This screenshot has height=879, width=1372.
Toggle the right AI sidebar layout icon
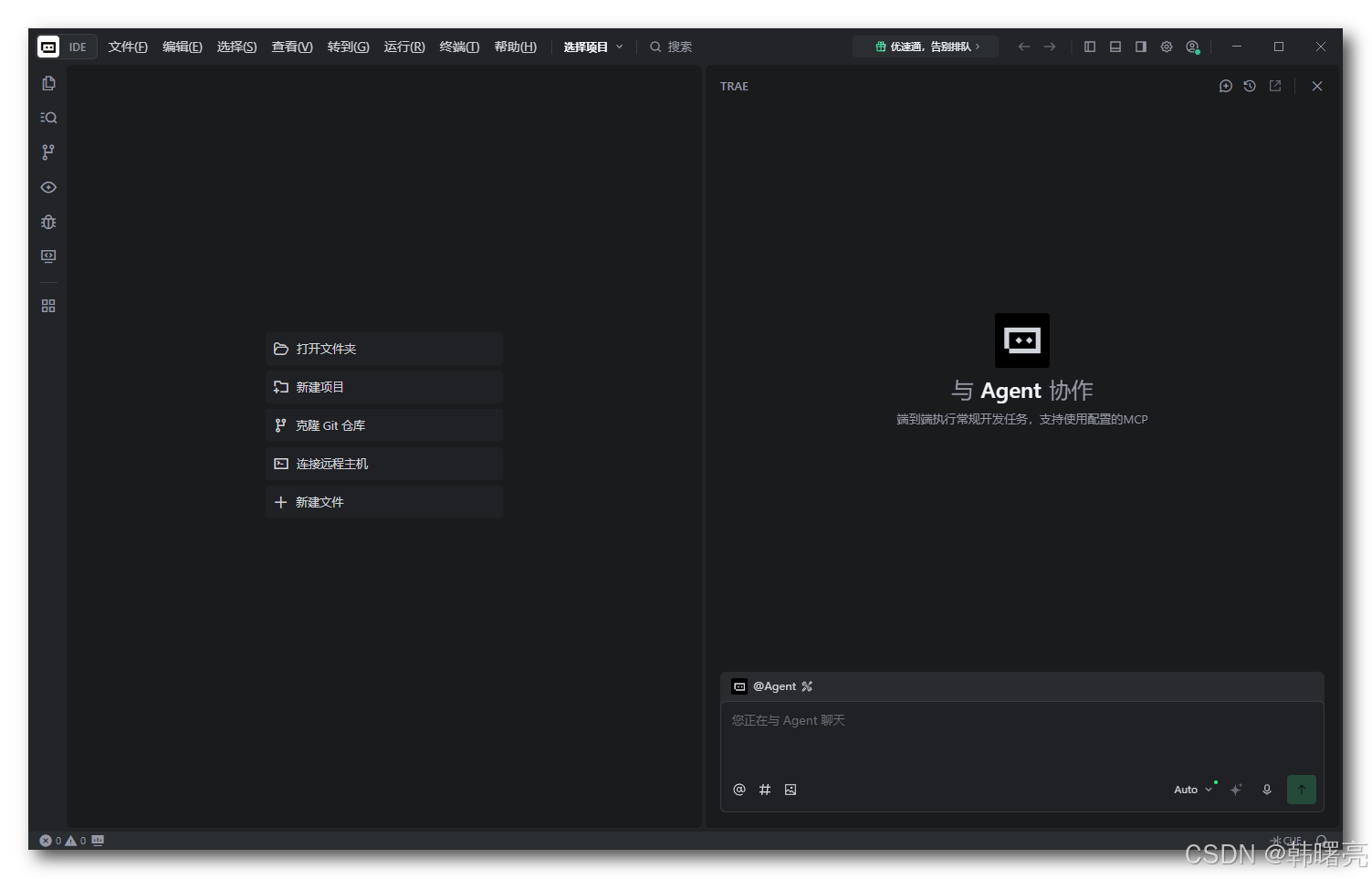point(1141,47)
